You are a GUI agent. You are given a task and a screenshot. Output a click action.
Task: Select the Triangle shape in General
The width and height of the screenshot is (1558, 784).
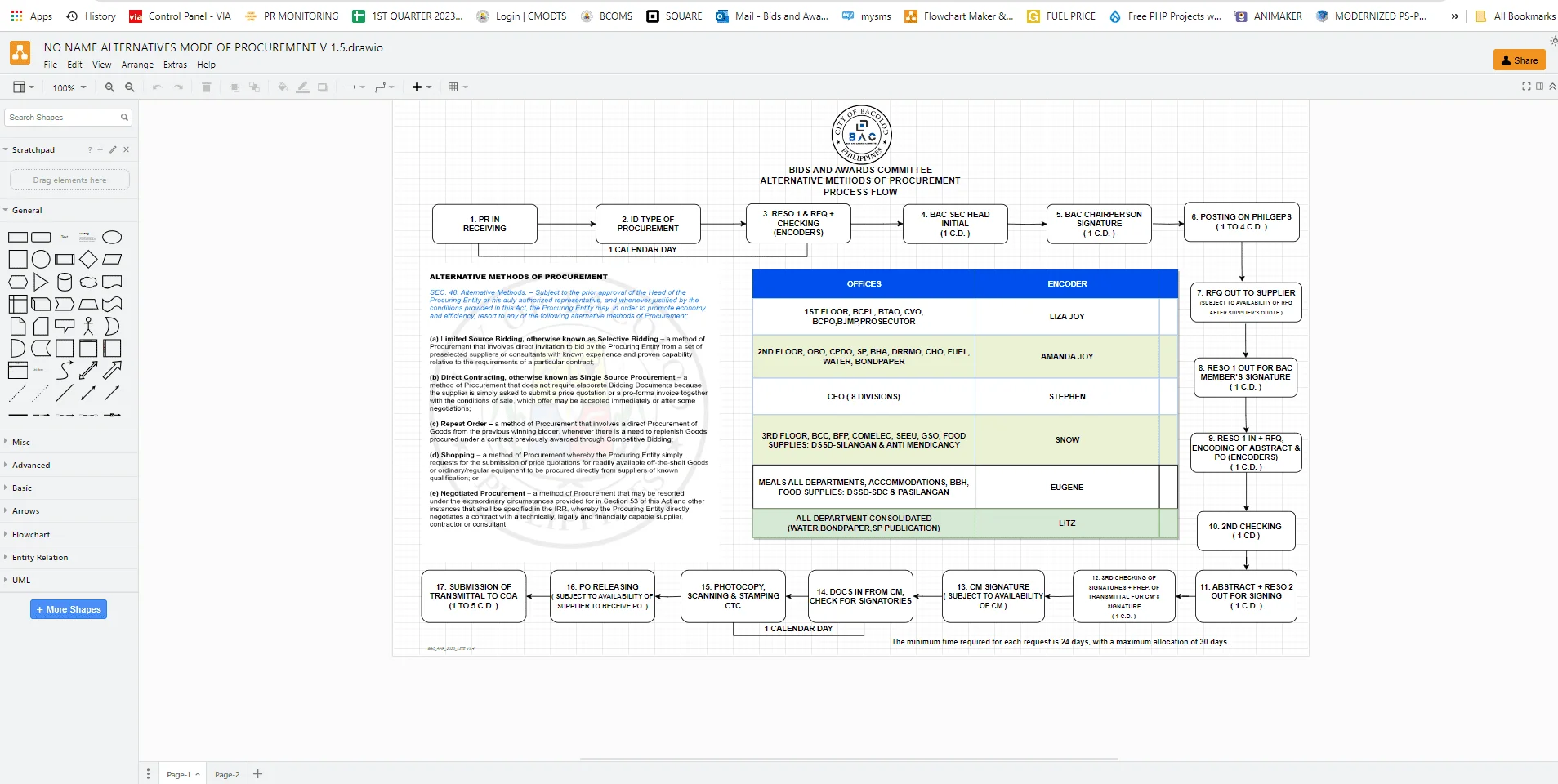click(41, 283)
